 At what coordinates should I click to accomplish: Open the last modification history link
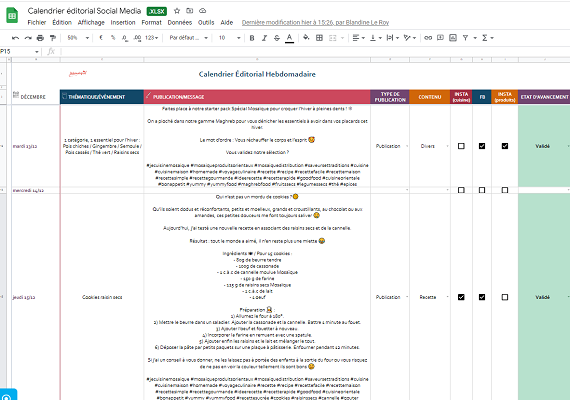315,23
